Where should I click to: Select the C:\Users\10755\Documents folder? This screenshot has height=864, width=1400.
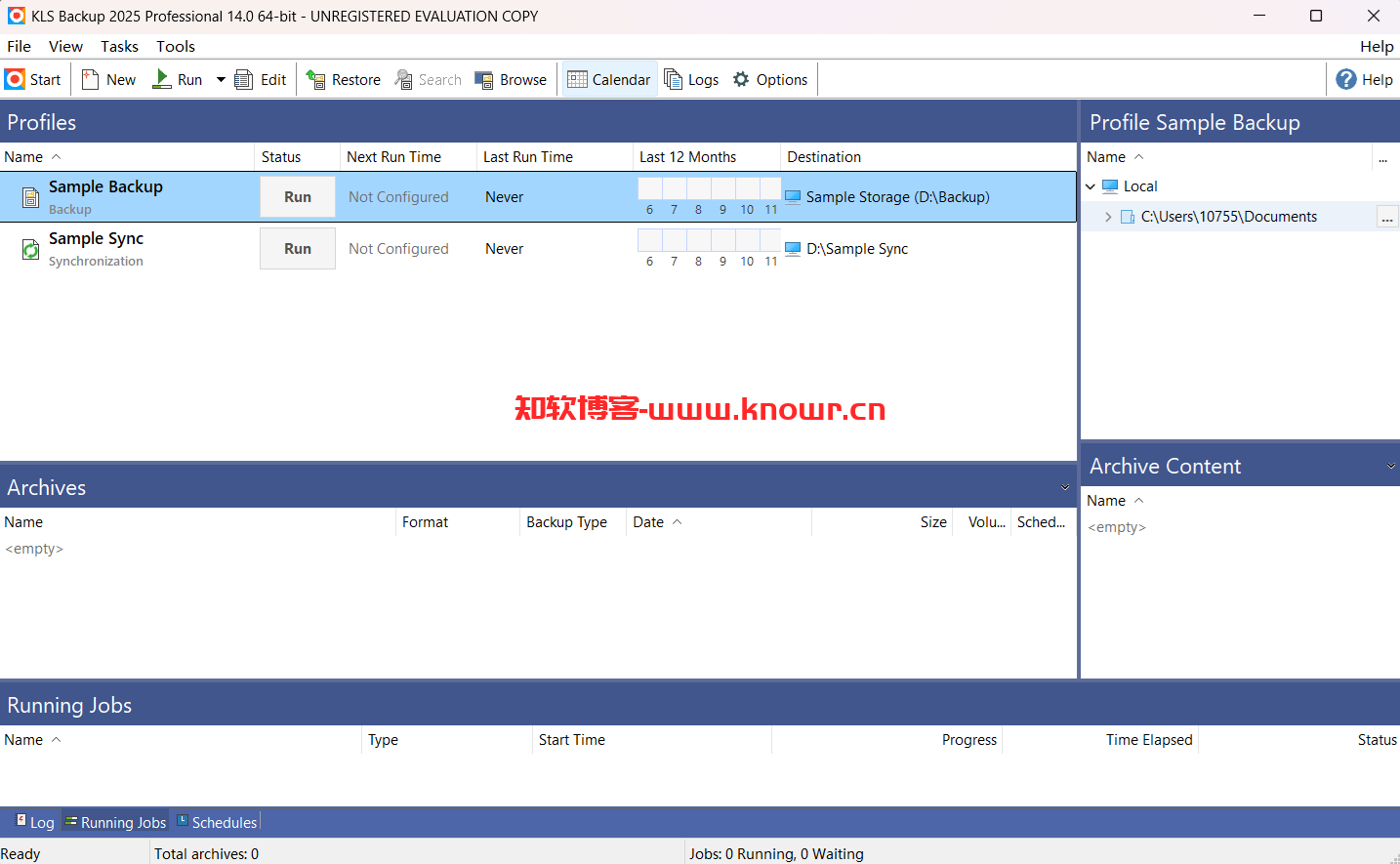click(x=1228, y=217)
